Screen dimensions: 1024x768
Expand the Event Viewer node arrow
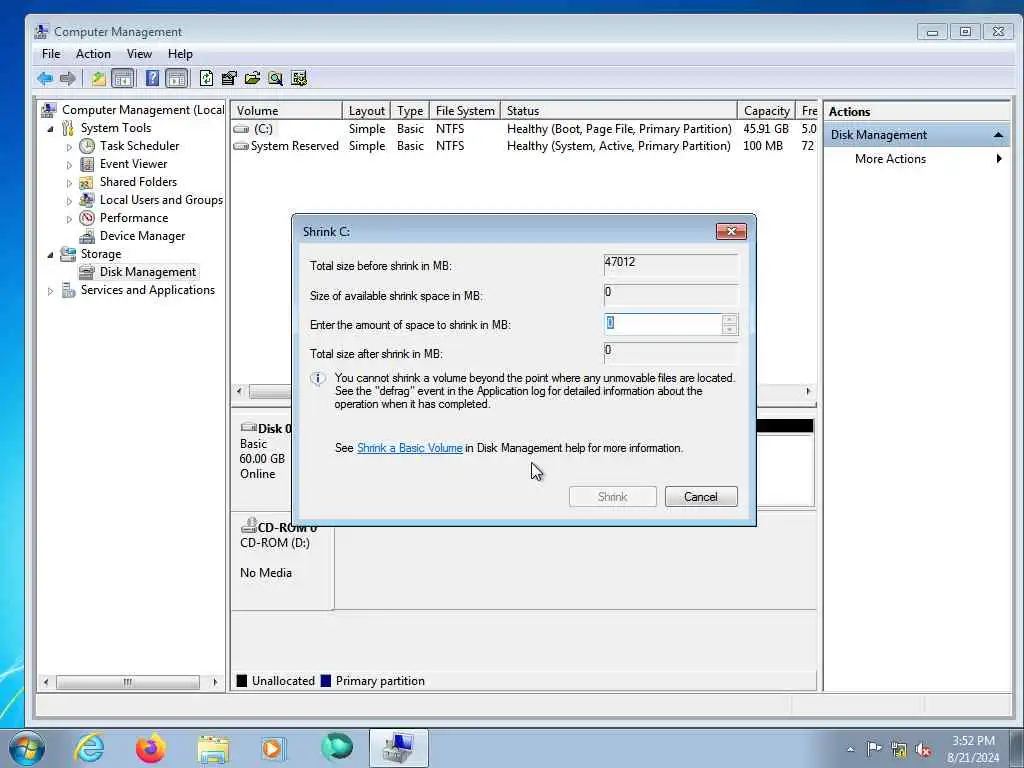pyautogui.click(x=69, y=165)
